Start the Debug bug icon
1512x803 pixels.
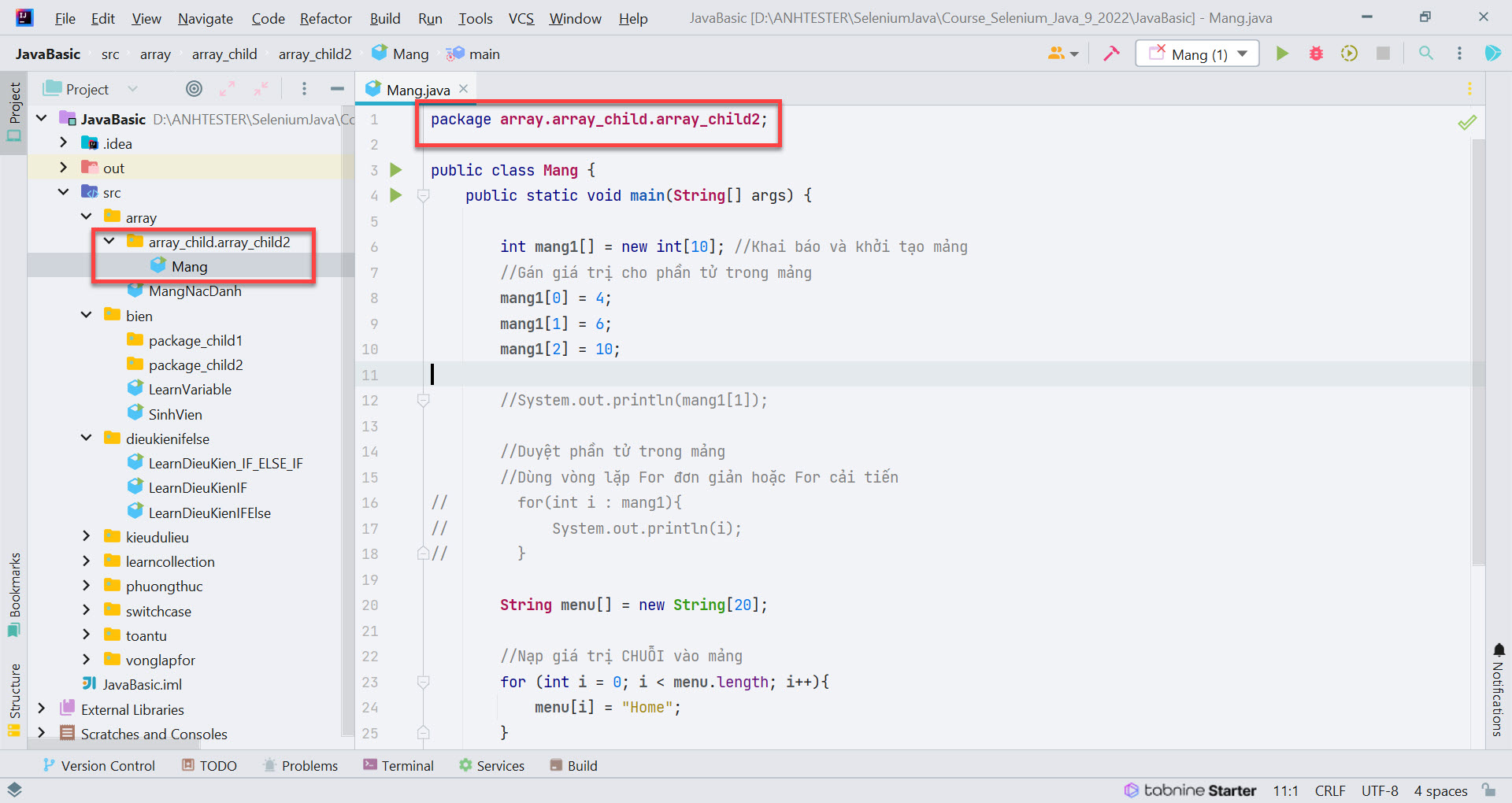pyautogui.click(x=1316, y=54)
